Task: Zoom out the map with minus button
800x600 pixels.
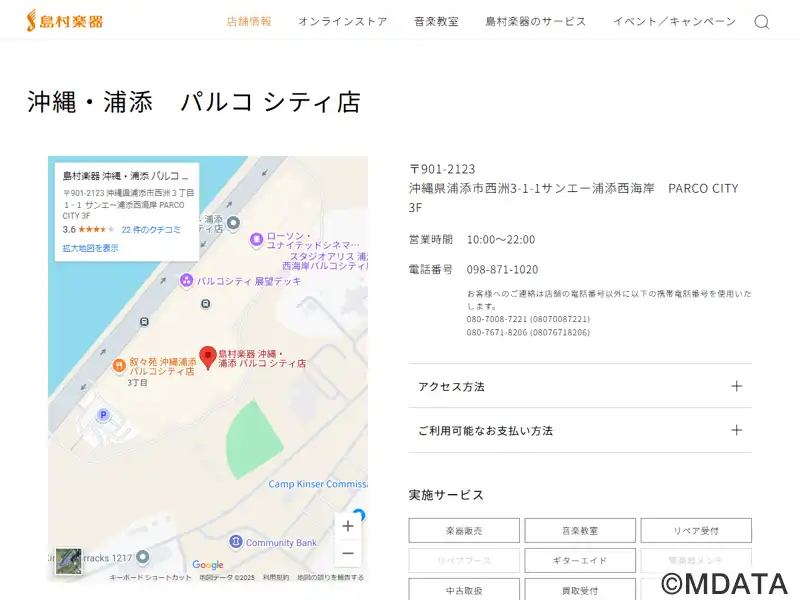Action: pos(348,553)
